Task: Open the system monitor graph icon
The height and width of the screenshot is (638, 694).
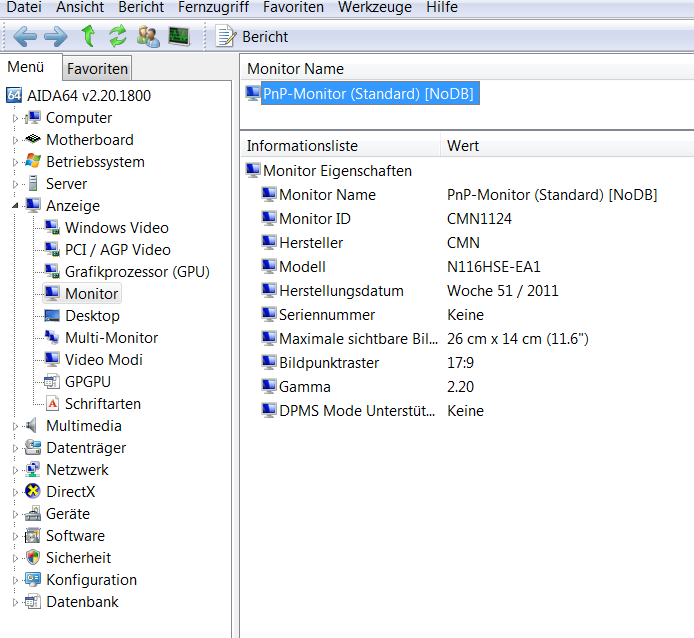Action: pos(179,36)
